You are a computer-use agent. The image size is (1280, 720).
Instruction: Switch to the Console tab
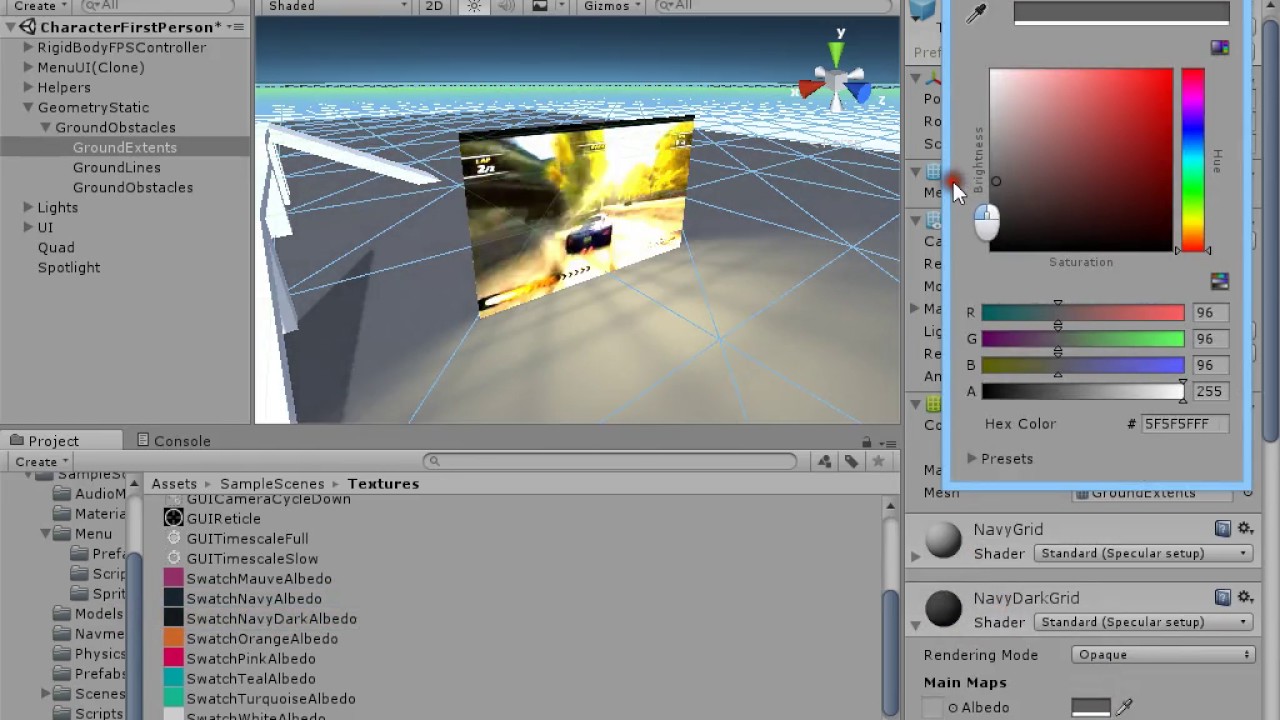(173, 440)
